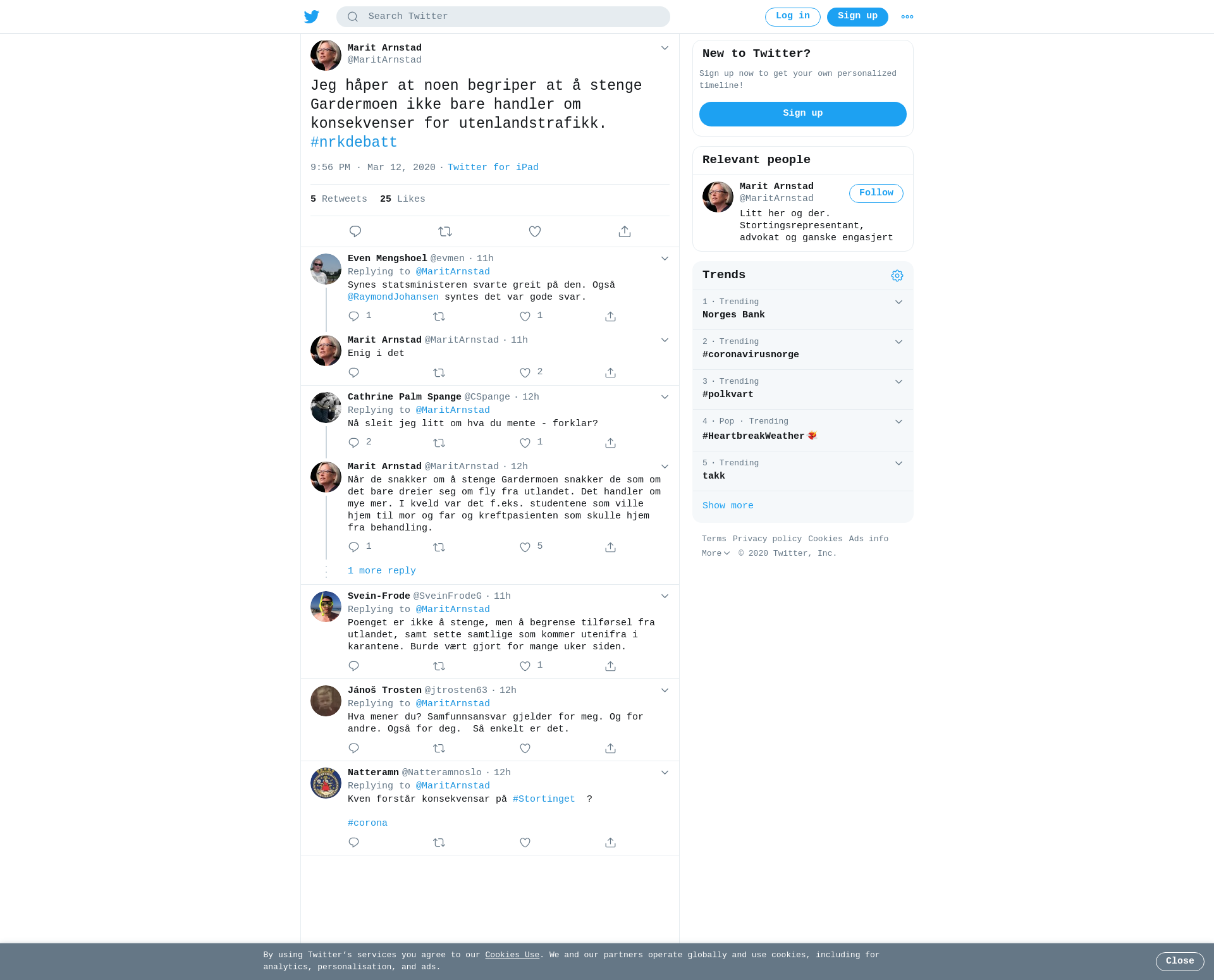The image size is (1214, 980).
Task: Retweet Svein-Frode's reply
Action: [x=439, y=666]
